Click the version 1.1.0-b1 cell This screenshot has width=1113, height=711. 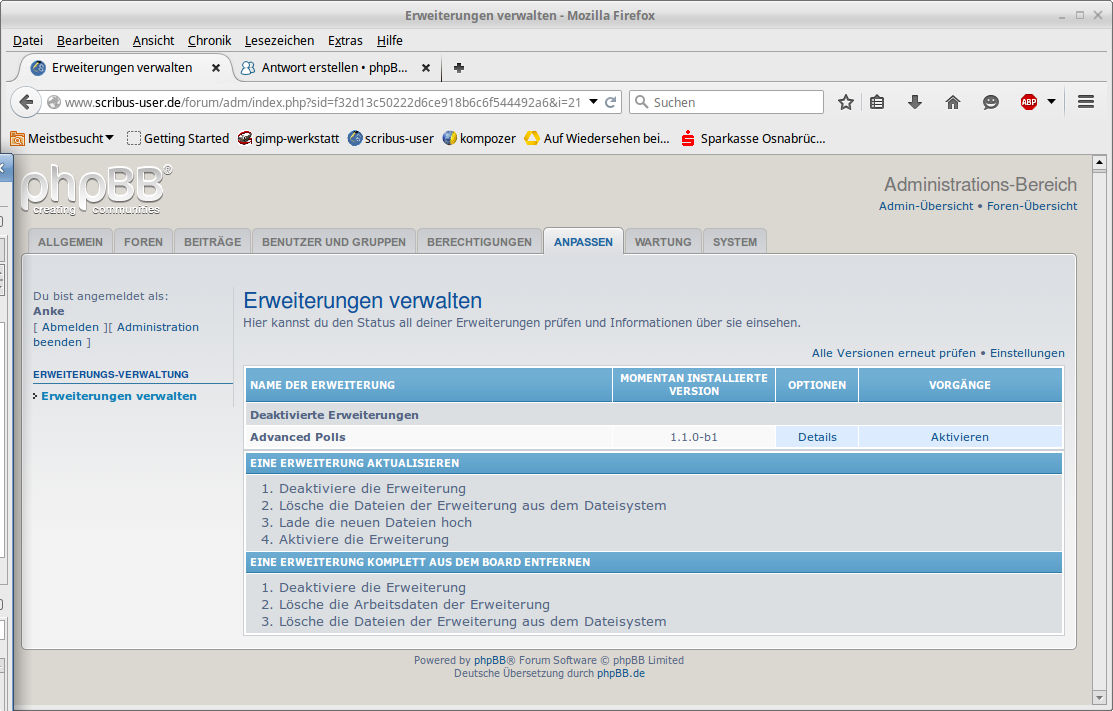[693, 437]
